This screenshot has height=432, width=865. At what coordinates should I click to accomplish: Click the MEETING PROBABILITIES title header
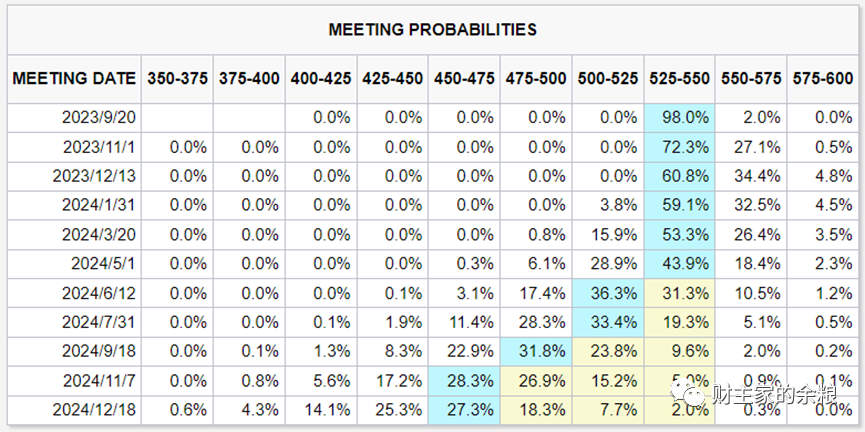tap(432, 29)
